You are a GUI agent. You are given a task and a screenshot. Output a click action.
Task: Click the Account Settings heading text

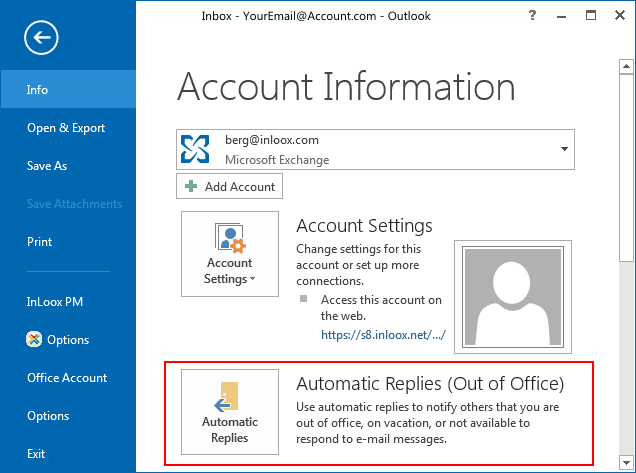[x=364, y=226]
